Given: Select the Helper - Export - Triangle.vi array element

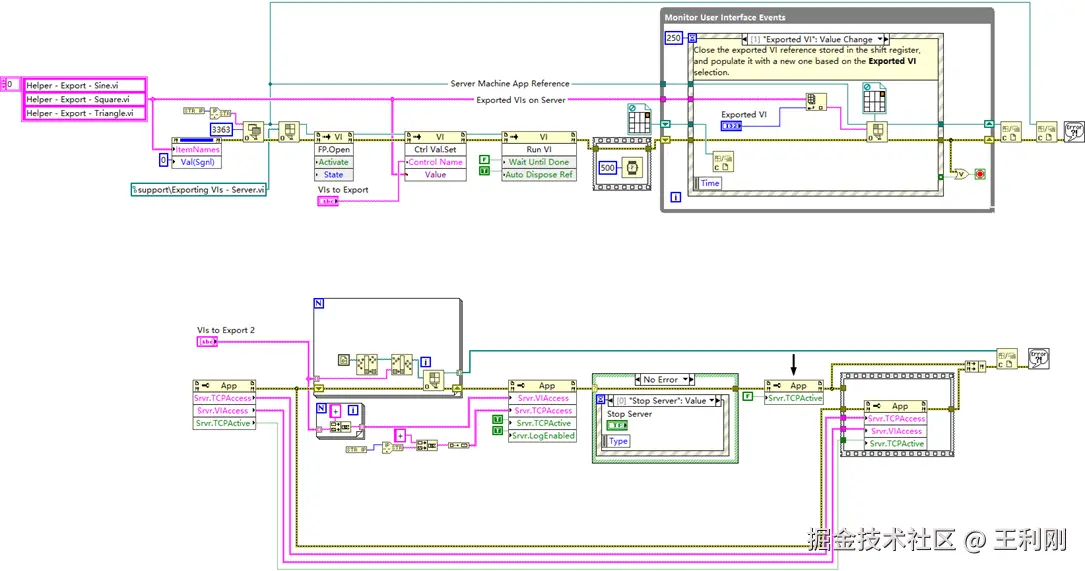Looking at the screenshot, I should click(84, 113).
